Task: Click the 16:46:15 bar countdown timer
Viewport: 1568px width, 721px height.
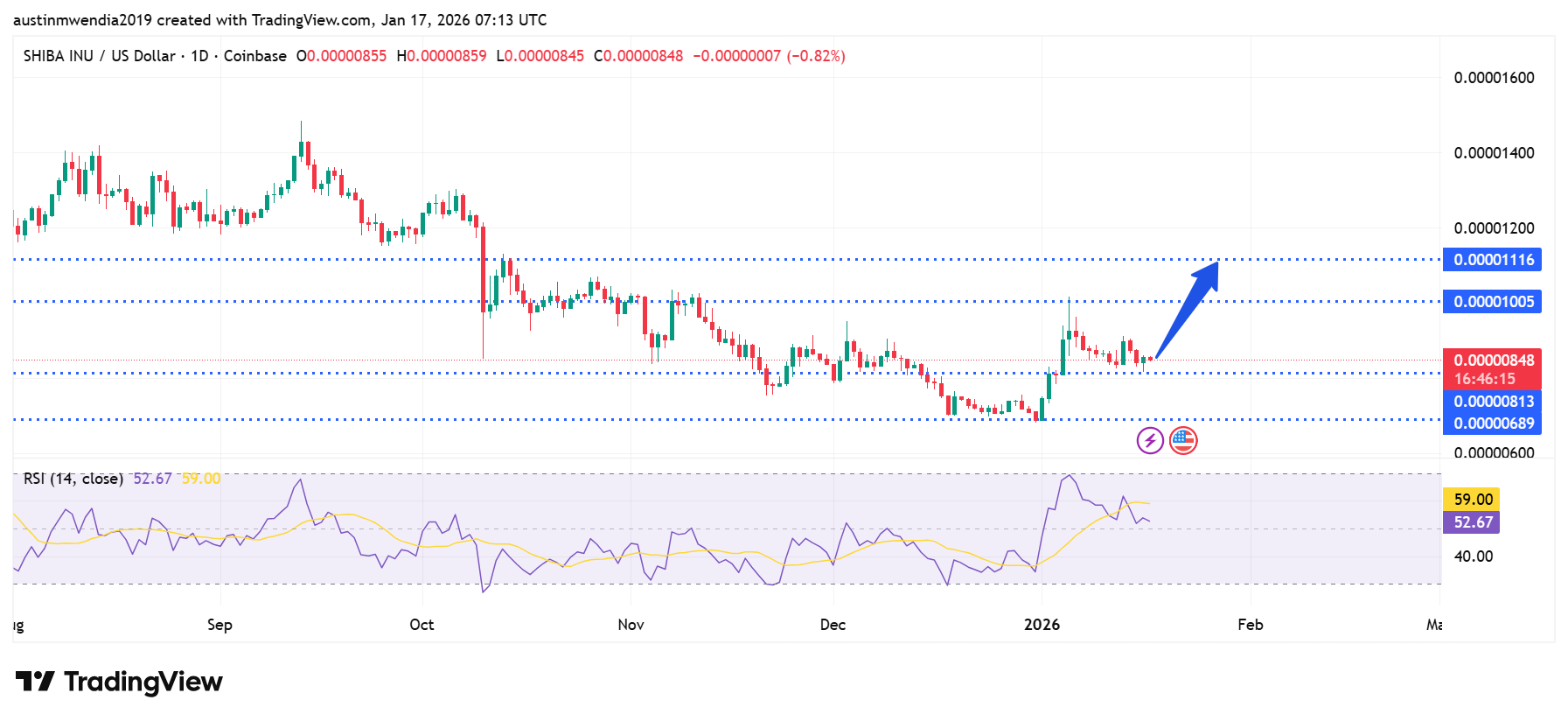Action: click(x=1484, y=379)
